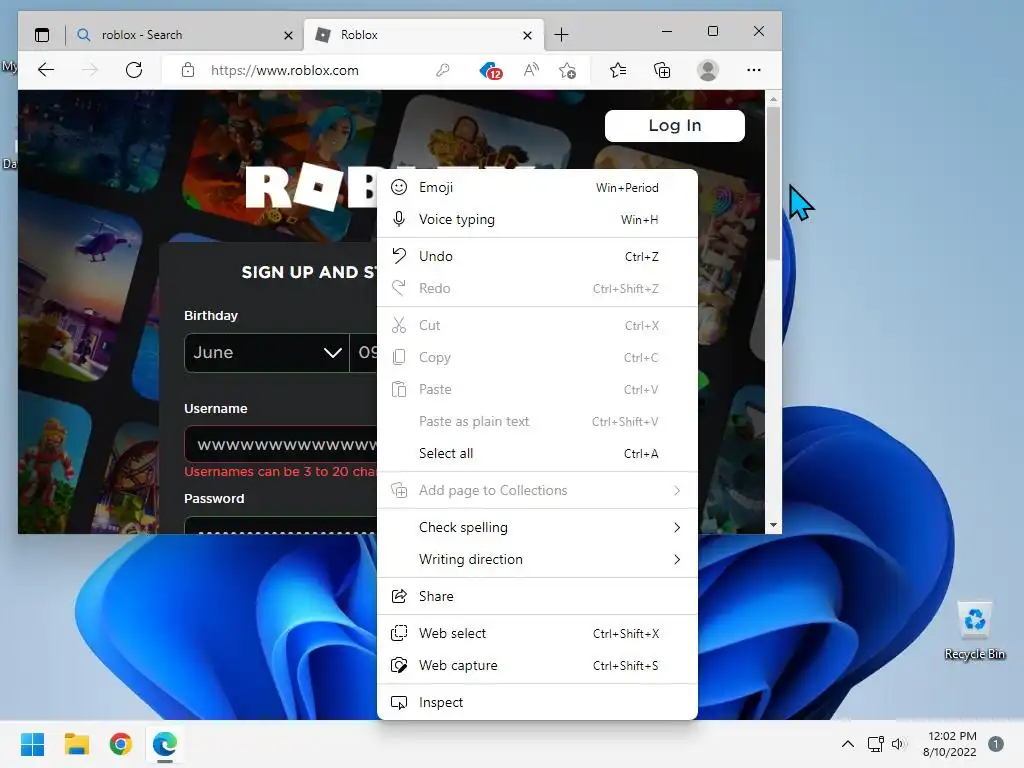Choose Inspect in the context menu

coord(537,702)
